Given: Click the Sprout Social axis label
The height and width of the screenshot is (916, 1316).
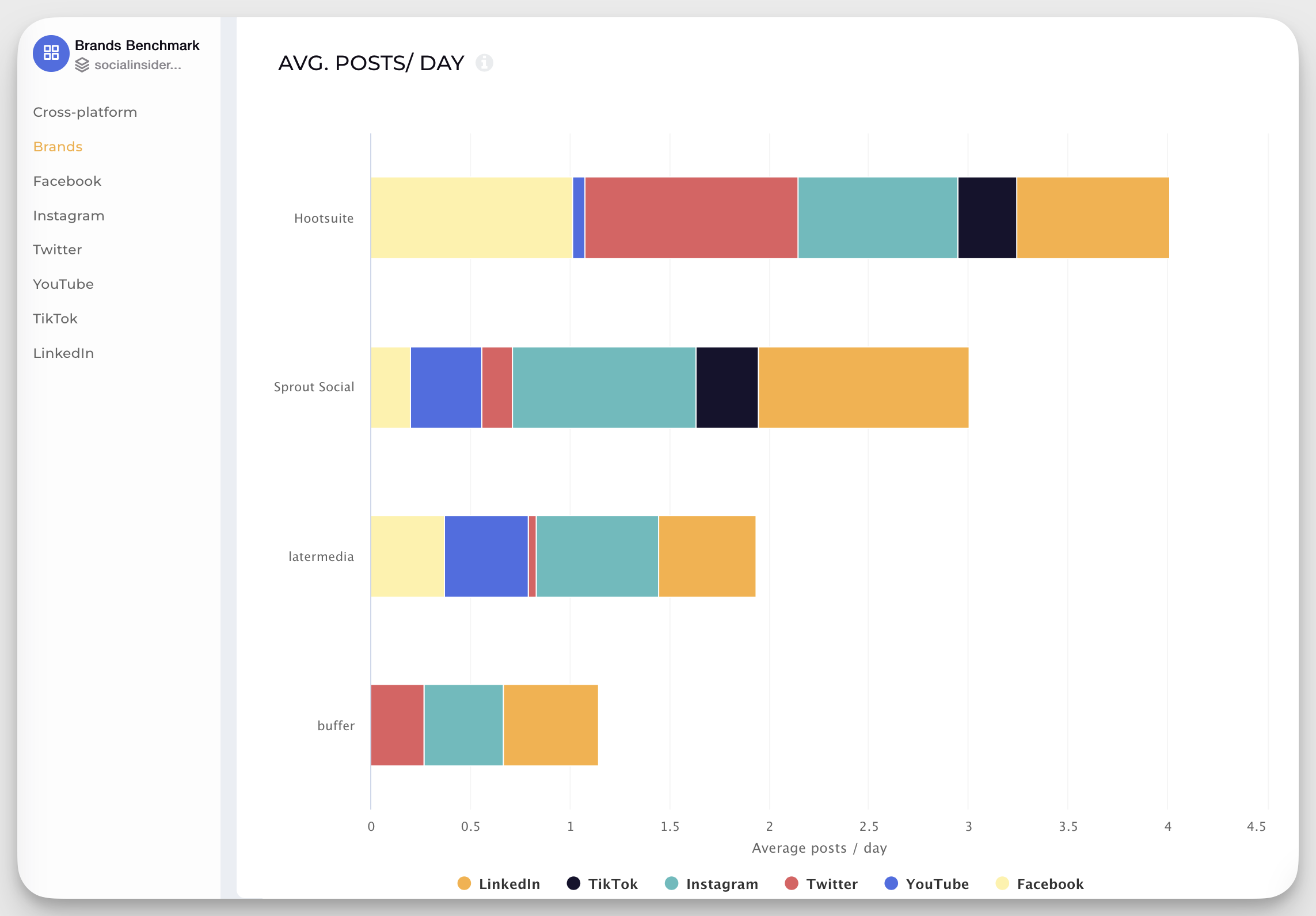Looking at the screenshot, I should click(x=314, y=387).
